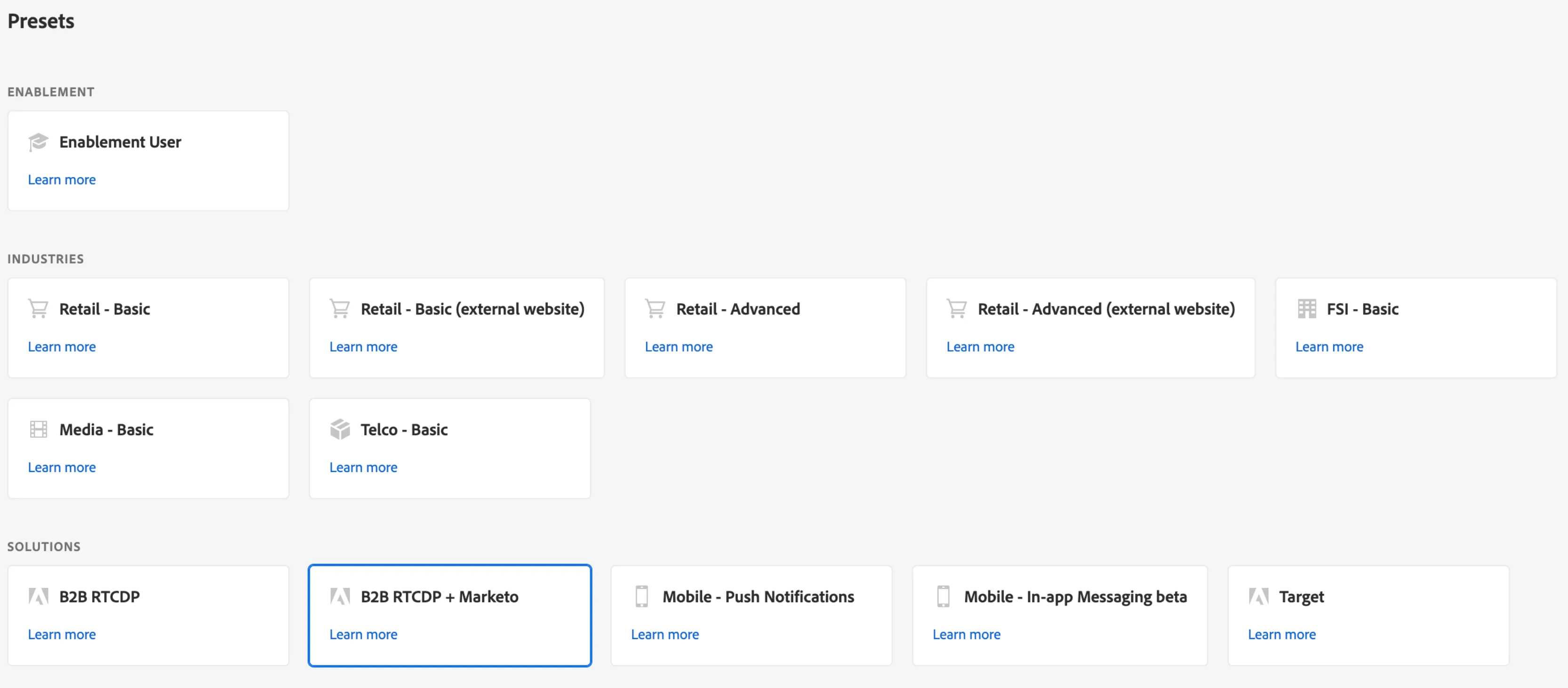Viewport: 1568px width, 688px height.
Task: Click the shopping cart icon on Retail - Basic
Action: pos(38,309)
